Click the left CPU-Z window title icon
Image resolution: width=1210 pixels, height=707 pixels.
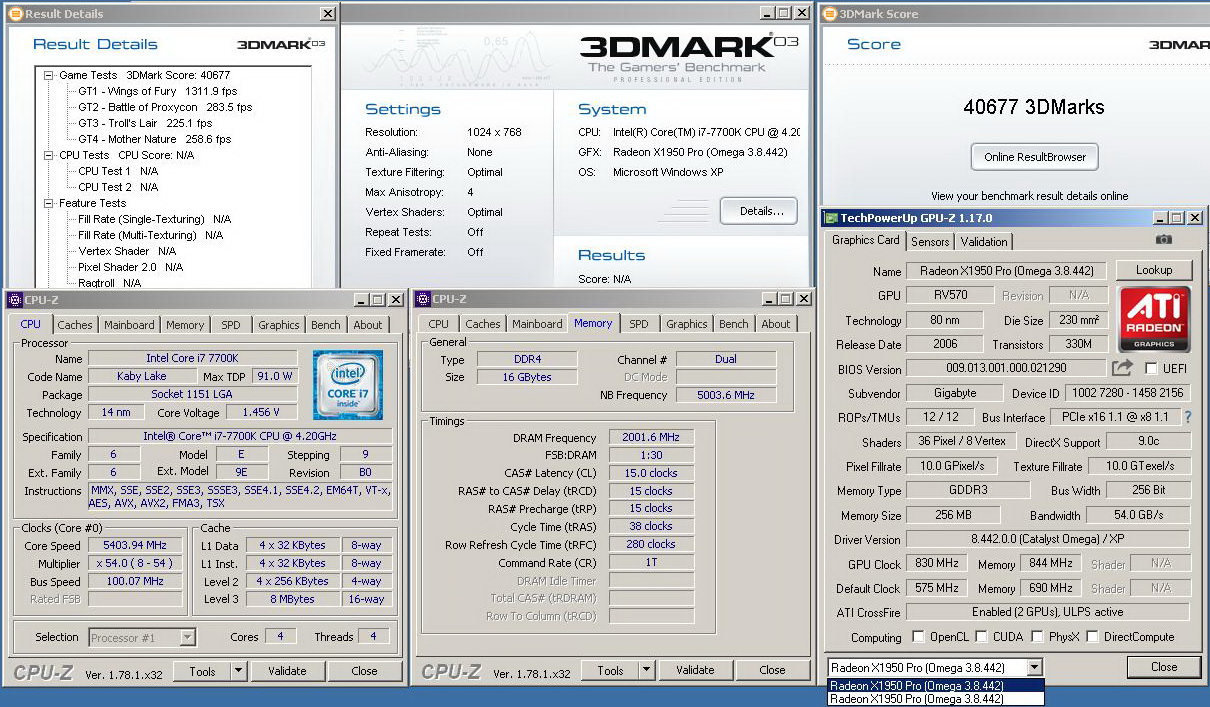[x=15, y=299]
